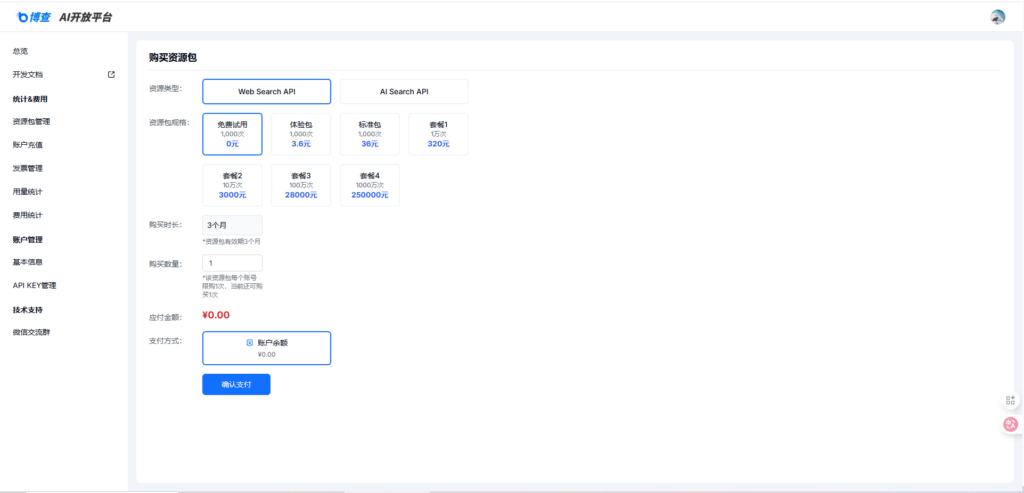The width and height of the screenshot is (1024, 493).
Task: Open 资源包管理 in the sidebar
Action: click(x=32, y=121)
